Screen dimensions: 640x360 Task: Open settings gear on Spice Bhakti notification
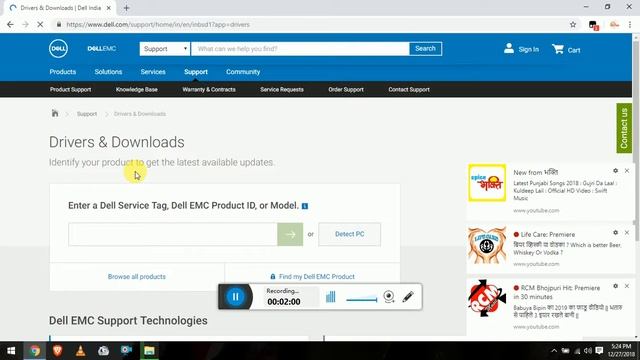point(616,171)
